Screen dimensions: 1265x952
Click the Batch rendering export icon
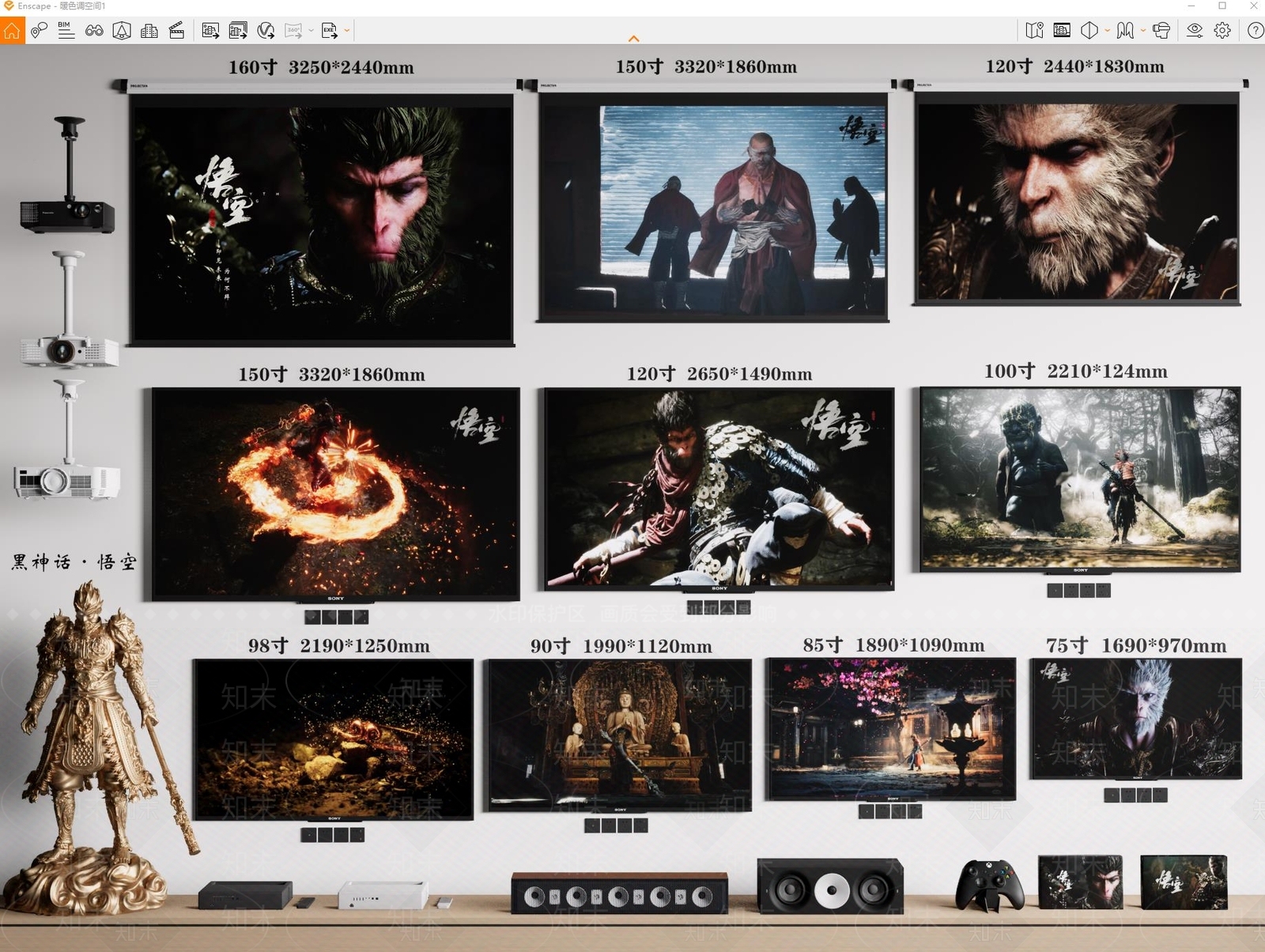click(238, 31)
